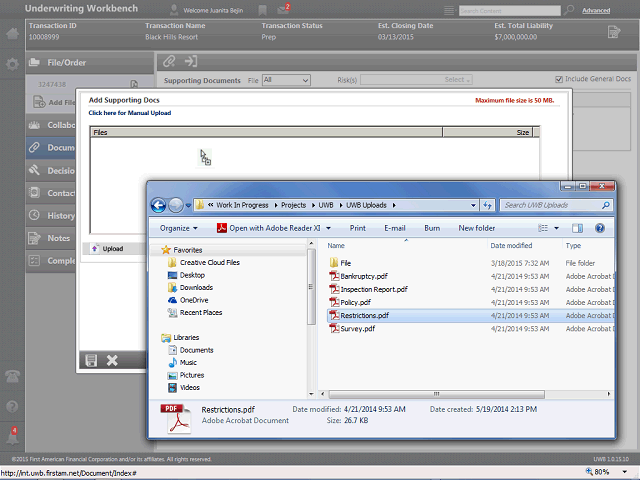Click the Explorer forward arrow button
This screenshot has width=640, height=480.
coord(176,205)
